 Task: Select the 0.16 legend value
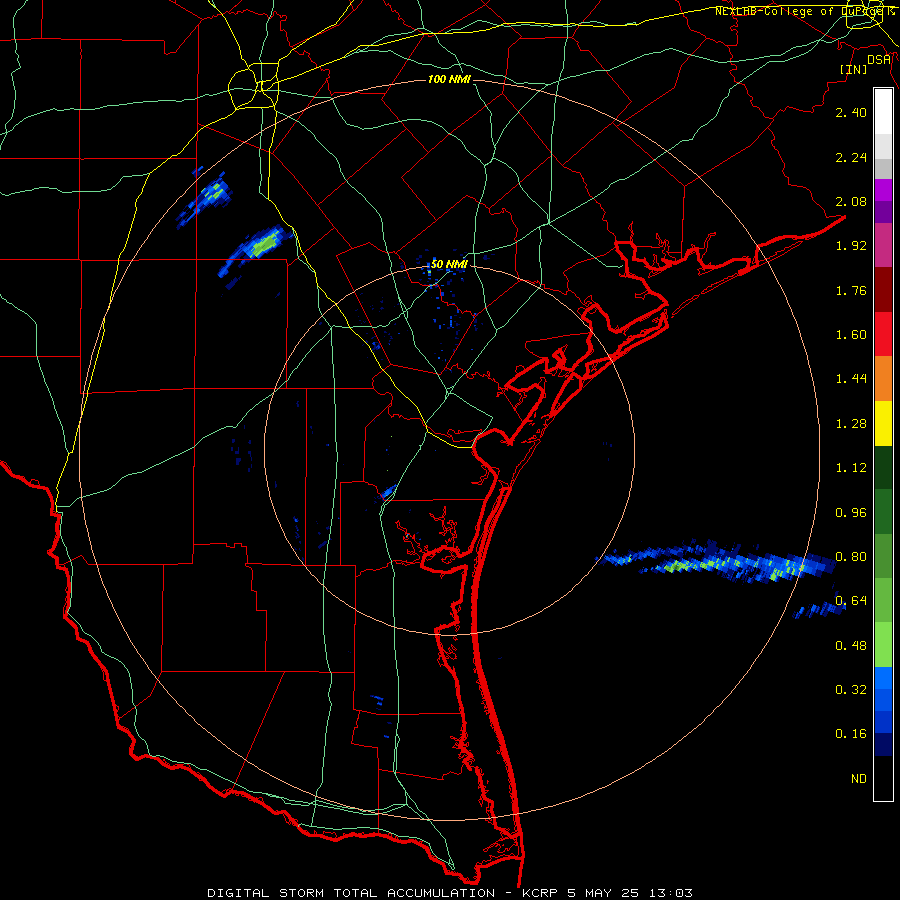click(851, 734)
